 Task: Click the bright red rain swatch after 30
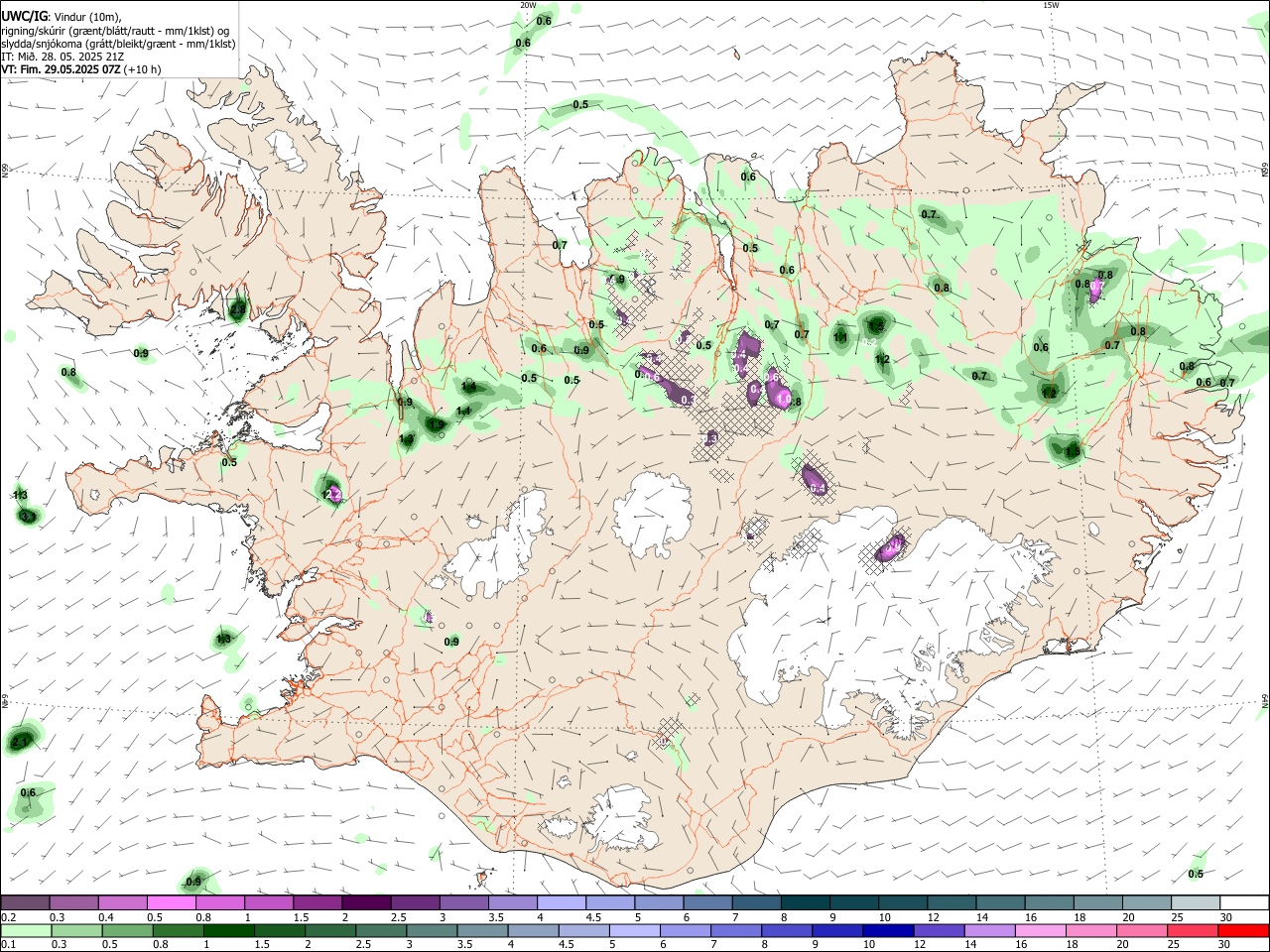click(x=1242, y=930)
